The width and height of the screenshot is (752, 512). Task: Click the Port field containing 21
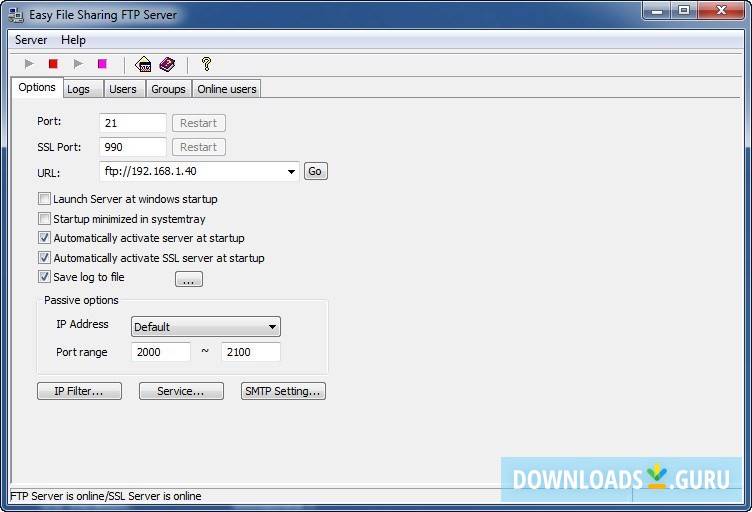tap(133, 123)
